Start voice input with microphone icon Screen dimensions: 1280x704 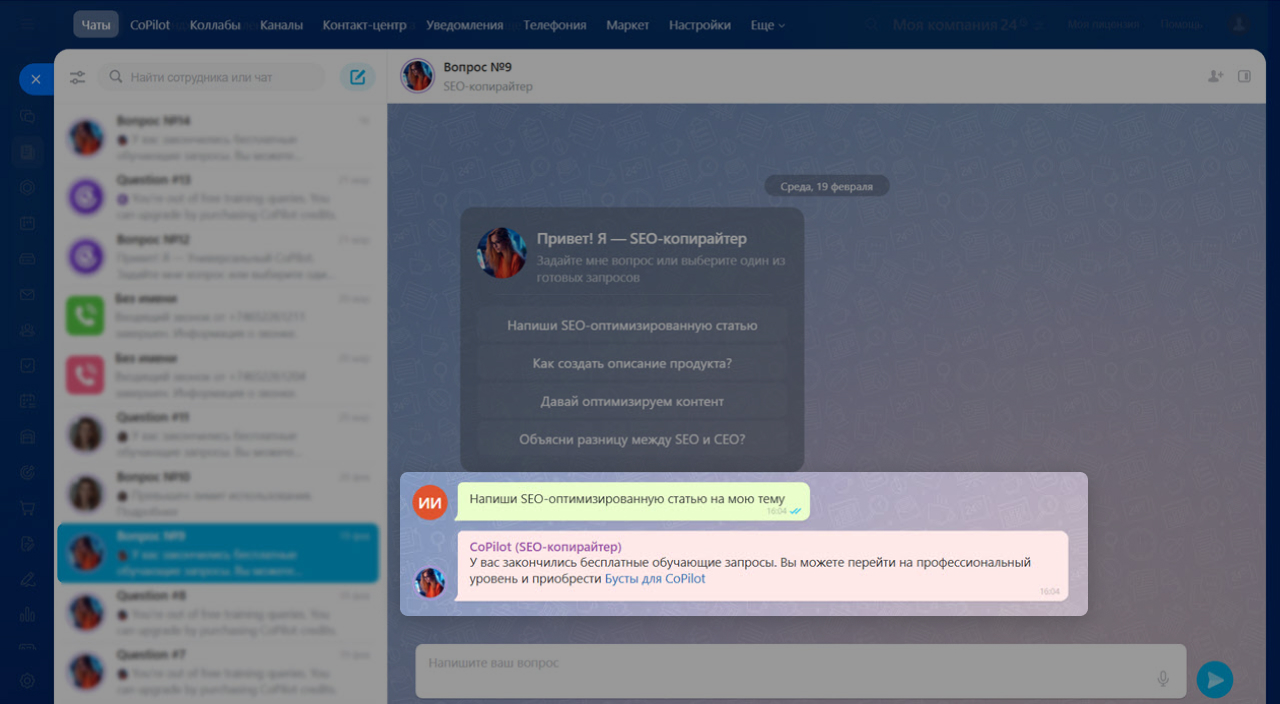(x=1163, y=679)
